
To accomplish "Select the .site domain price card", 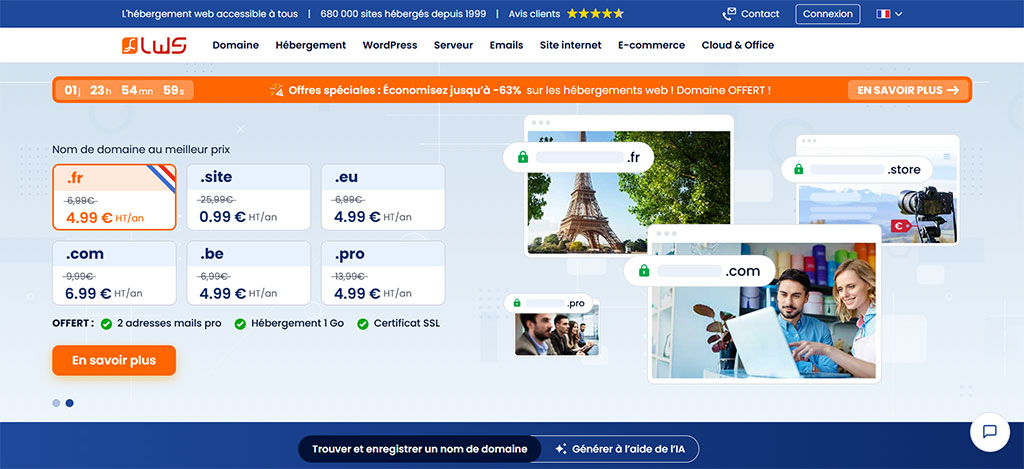I will (x=249, y=197).
